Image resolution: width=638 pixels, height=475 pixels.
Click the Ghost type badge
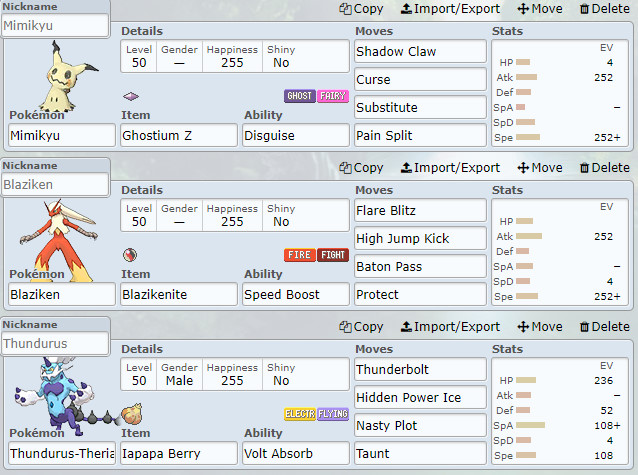point(299,96)
